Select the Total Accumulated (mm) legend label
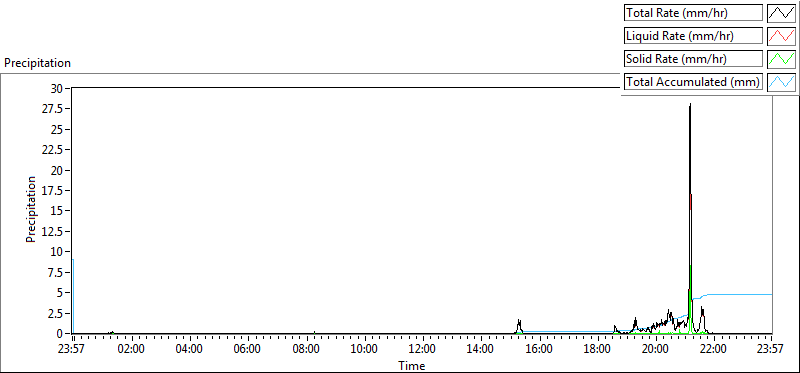The image size is (800, 373). pyautogui.click(x=694, y=82)
